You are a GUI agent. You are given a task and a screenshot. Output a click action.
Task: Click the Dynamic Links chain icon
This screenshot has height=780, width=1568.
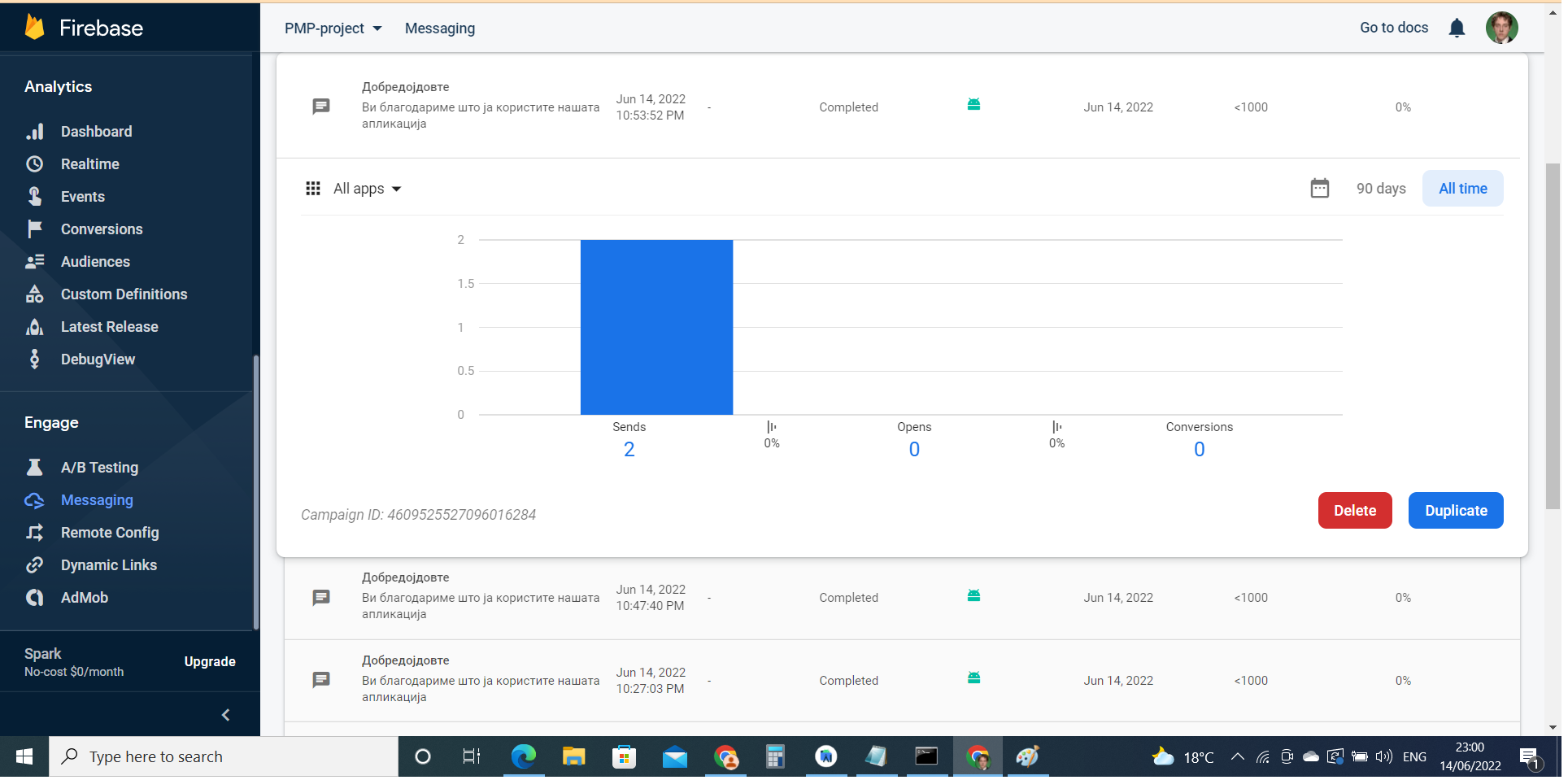(x=34, y=565)
